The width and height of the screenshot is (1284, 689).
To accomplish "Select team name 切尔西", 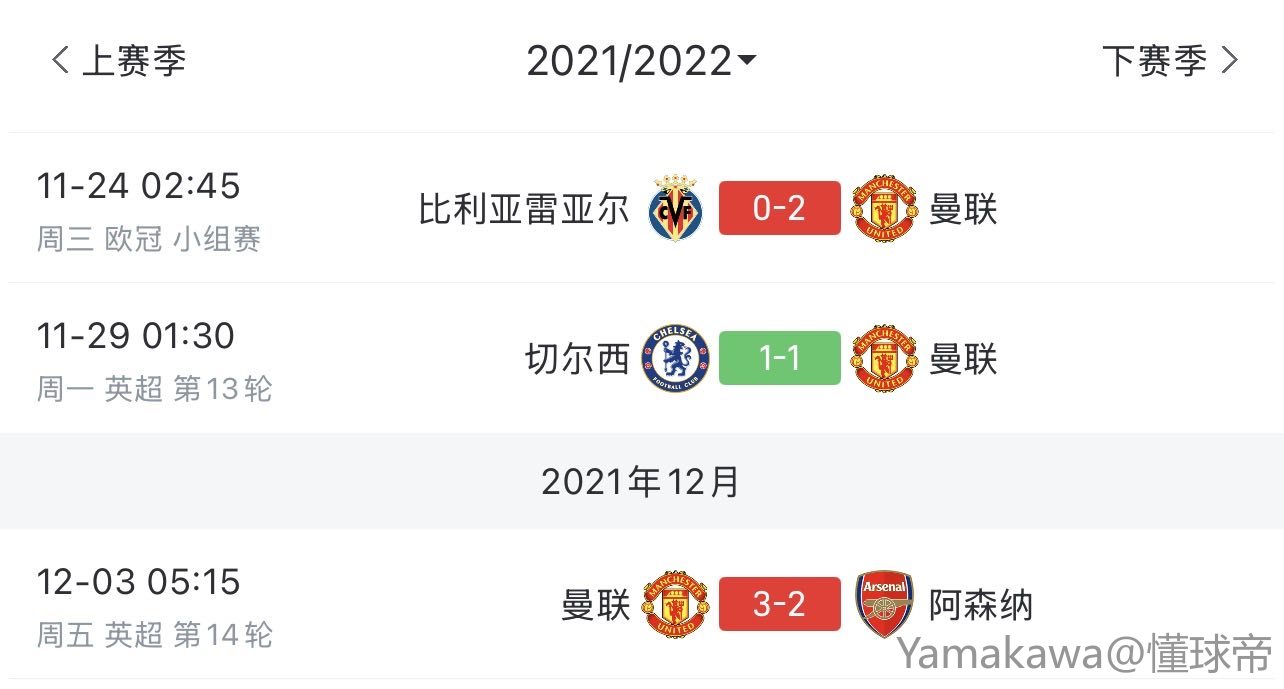I will 577,359.
